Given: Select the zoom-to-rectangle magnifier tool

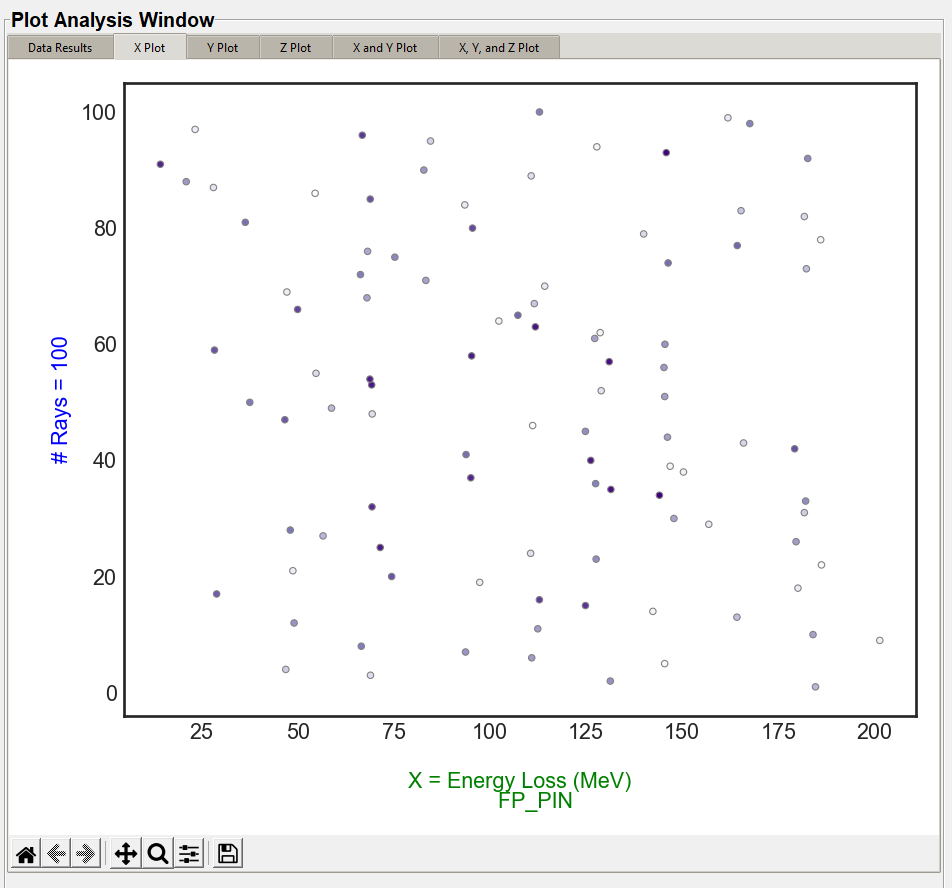Looking at the screenshot, I should tap(157, 854).
